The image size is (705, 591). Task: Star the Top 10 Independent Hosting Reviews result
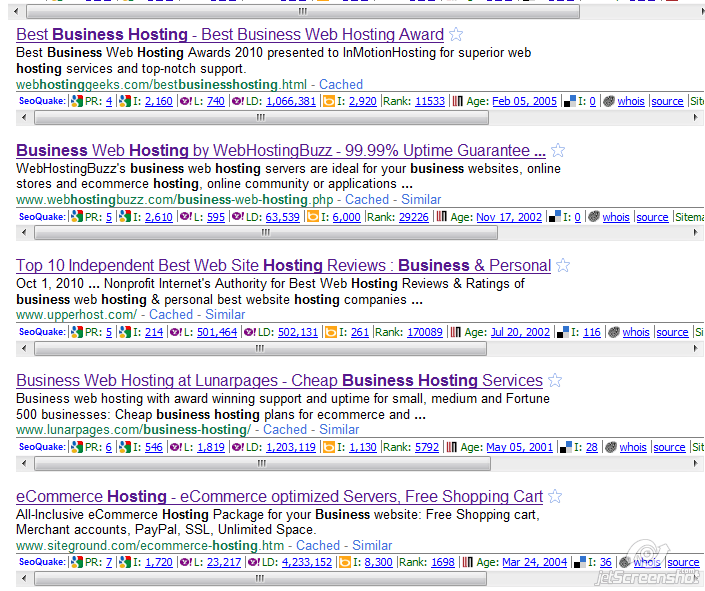[x=563, y=265]
